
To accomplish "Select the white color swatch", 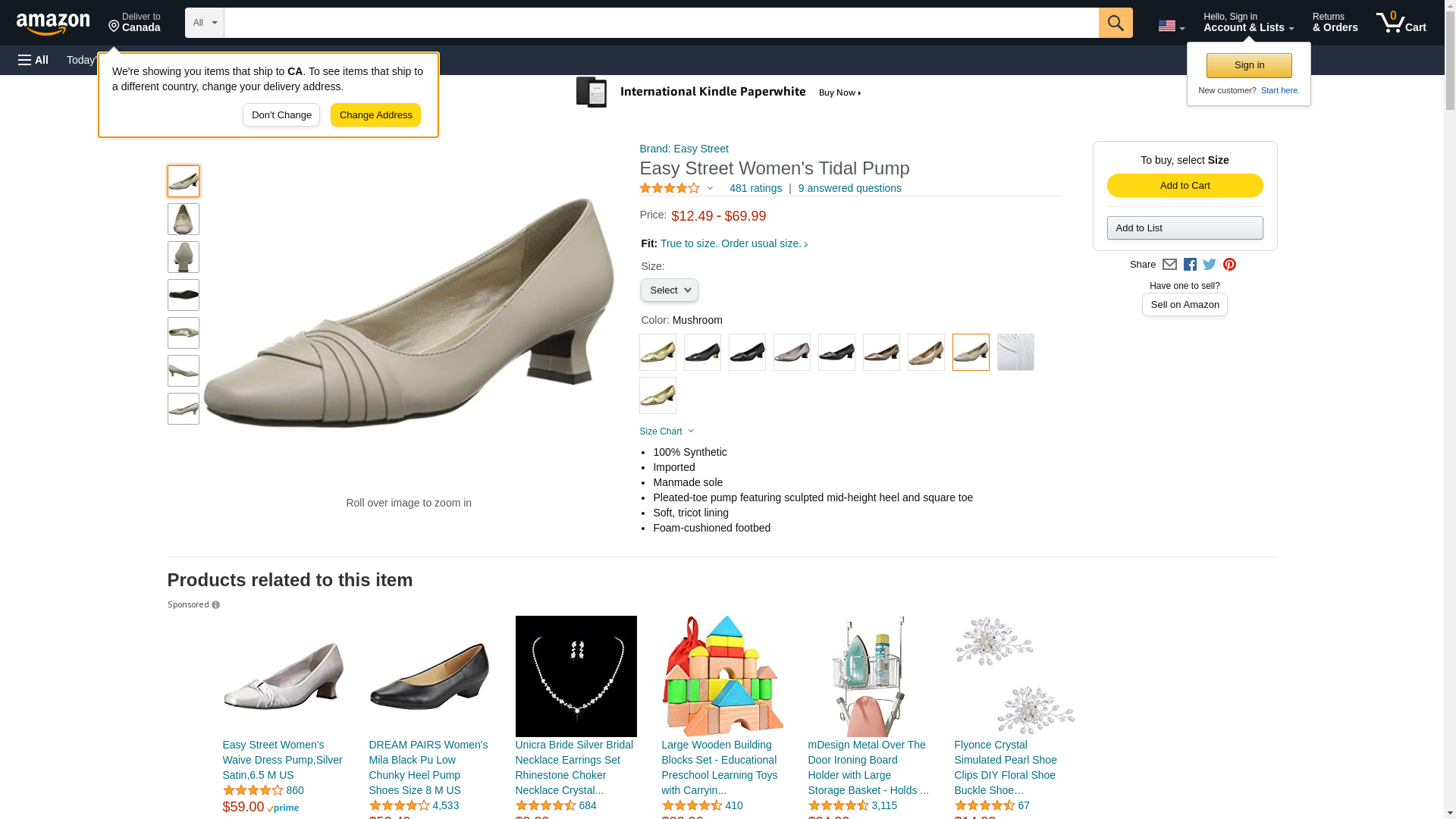I will (x=1015, y=353).
